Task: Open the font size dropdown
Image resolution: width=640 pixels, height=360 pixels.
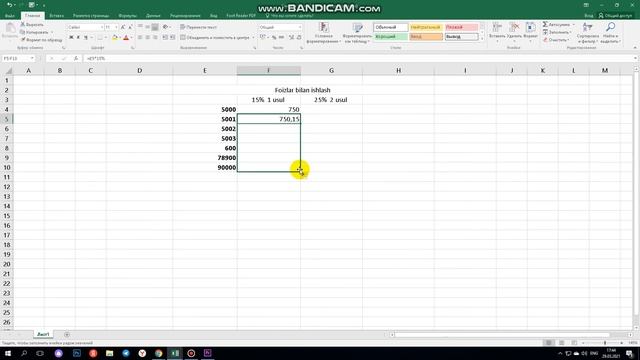Action: point(116,27)
